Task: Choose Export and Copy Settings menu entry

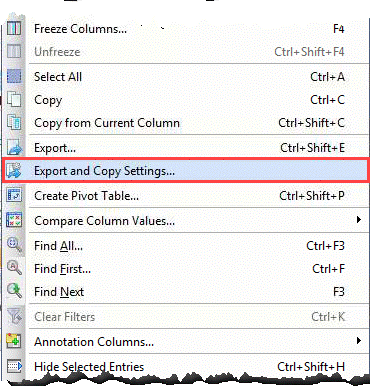Action: (x=186, y=171)
